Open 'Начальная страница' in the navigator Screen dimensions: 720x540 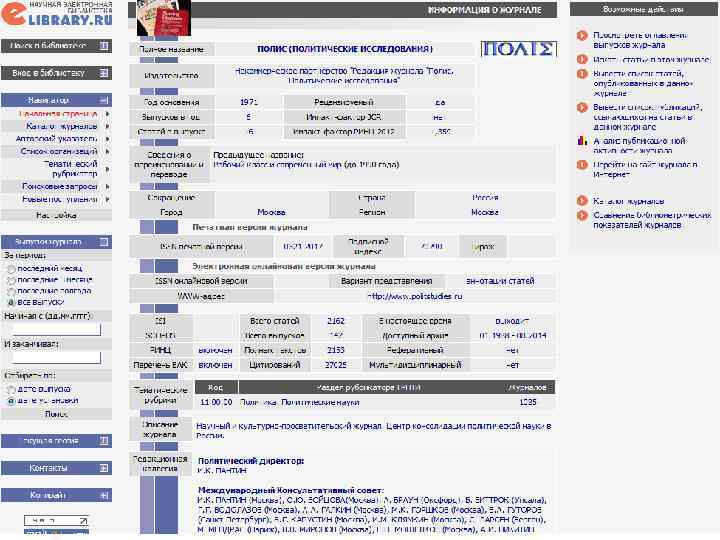(58, 113)
